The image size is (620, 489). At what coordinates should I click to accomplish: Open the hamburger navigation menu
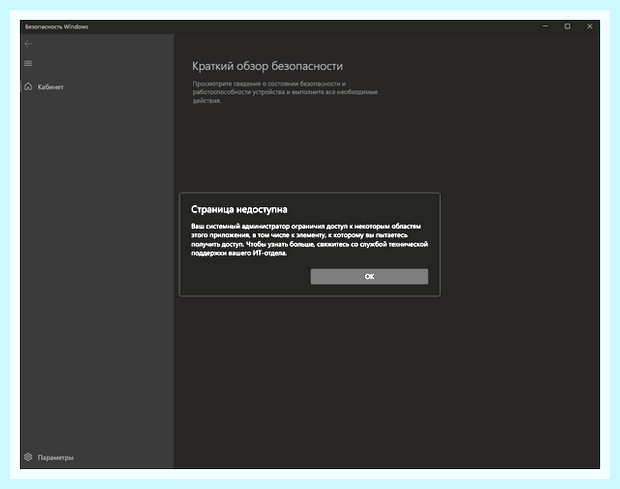point(28,63)
